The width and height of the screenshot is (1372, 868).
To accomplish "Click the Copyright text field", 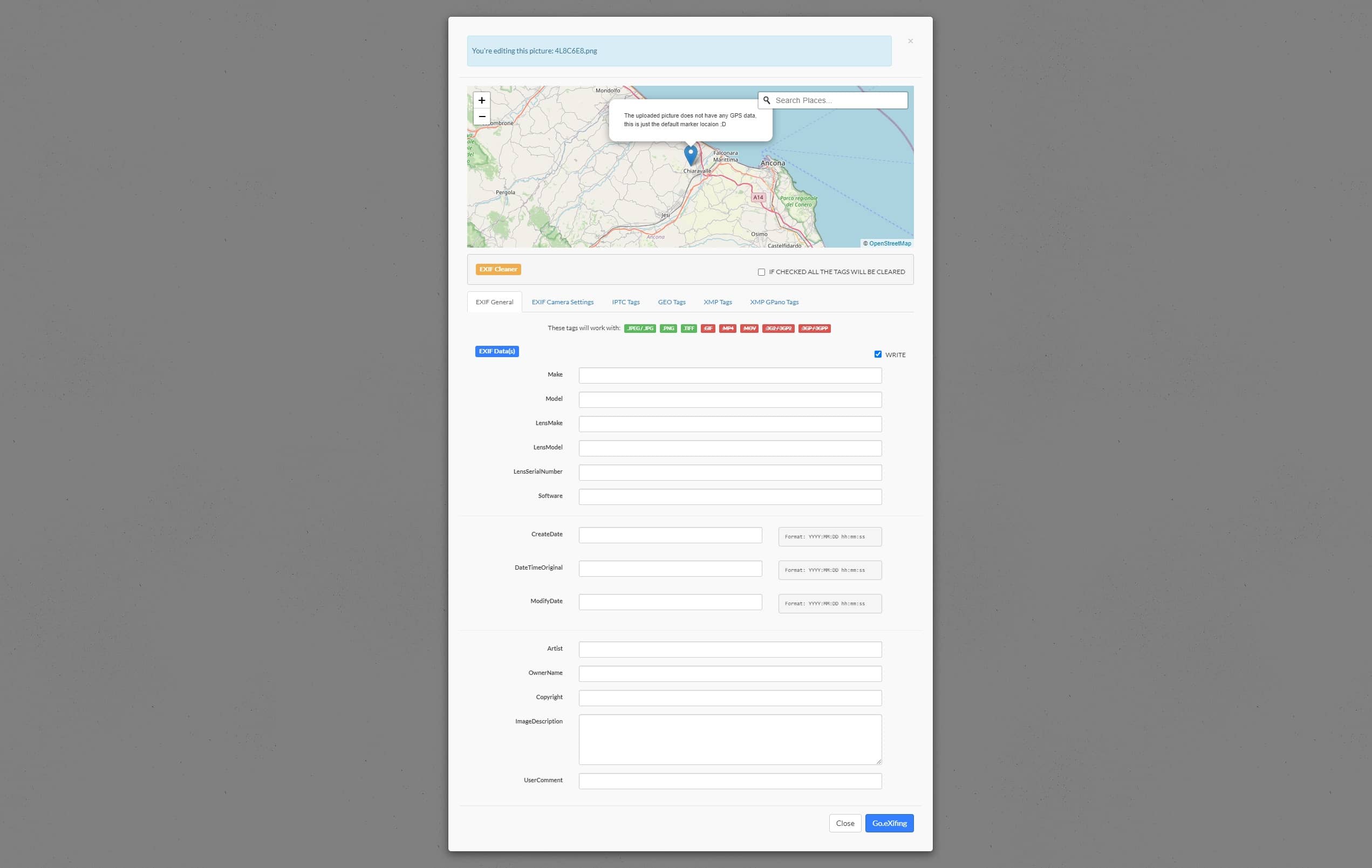I will [x=730, y=698].
